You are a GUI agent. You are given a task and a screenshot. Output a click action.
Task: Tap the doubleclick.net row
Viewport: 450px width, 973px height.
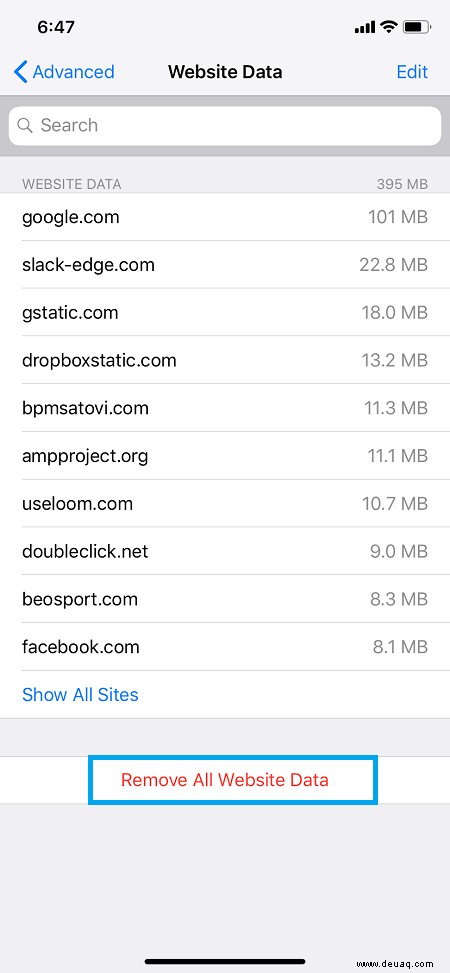225,552
